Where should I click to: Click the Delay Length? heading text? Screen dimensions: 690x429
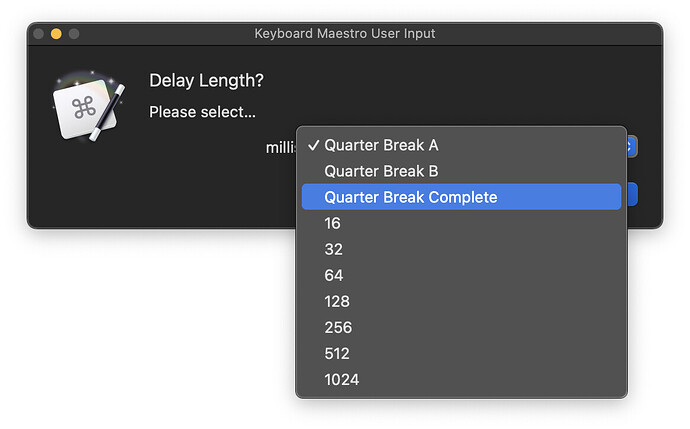coord(206,80)
